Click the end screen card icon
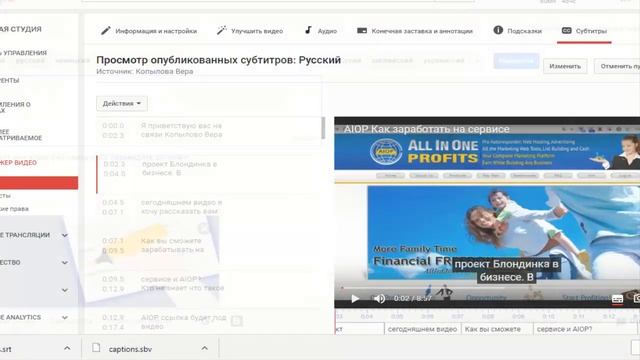The image size is (640, 360). coord(362,31)
